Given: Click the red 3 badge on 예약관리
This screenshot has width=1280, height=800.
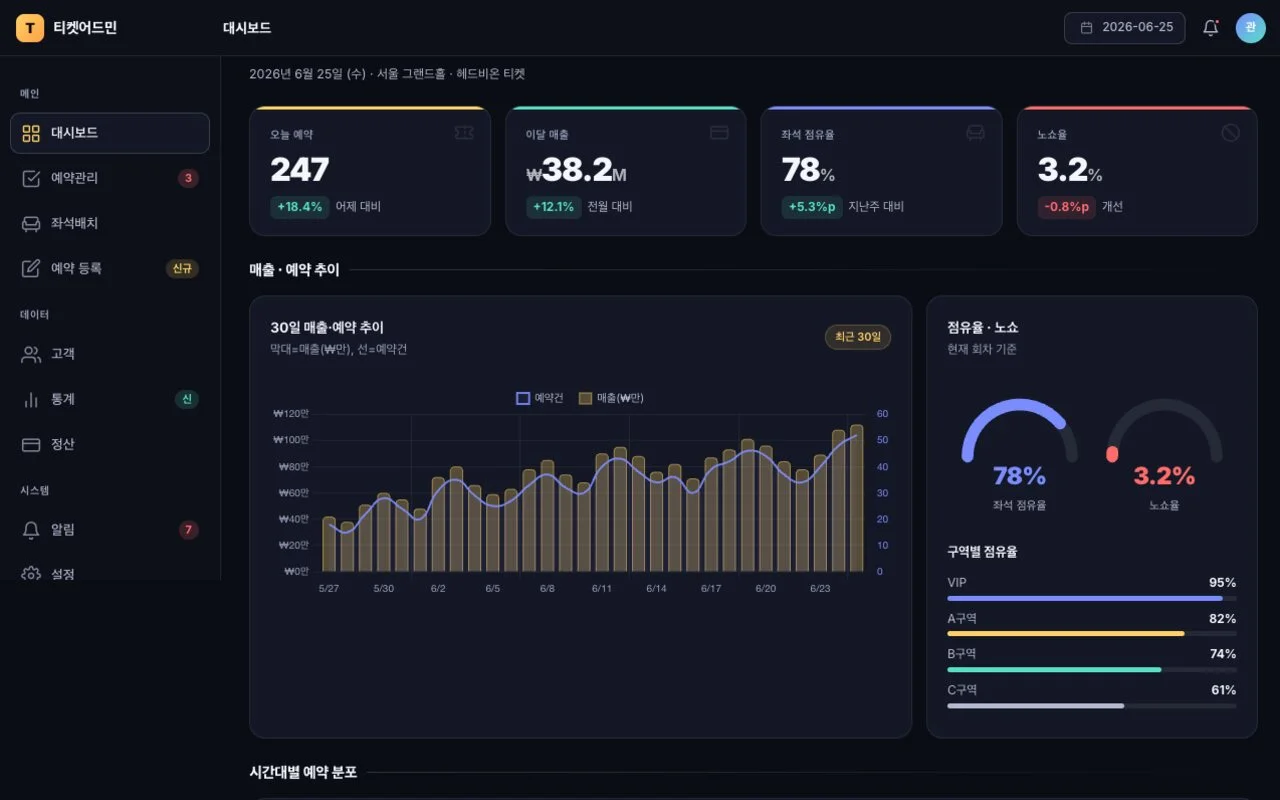Looking at the screenshot, I should tap(188, 179).
